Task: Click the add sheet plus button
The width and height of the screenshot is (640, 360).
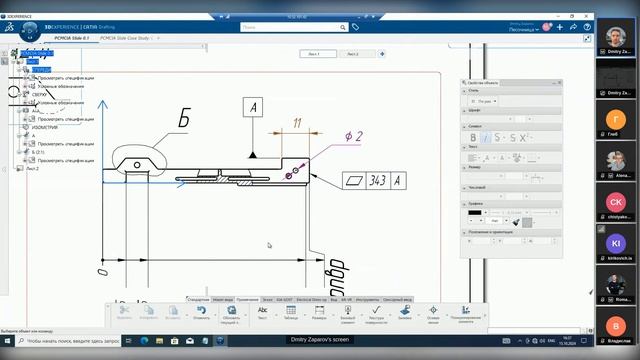Action: 382,54
